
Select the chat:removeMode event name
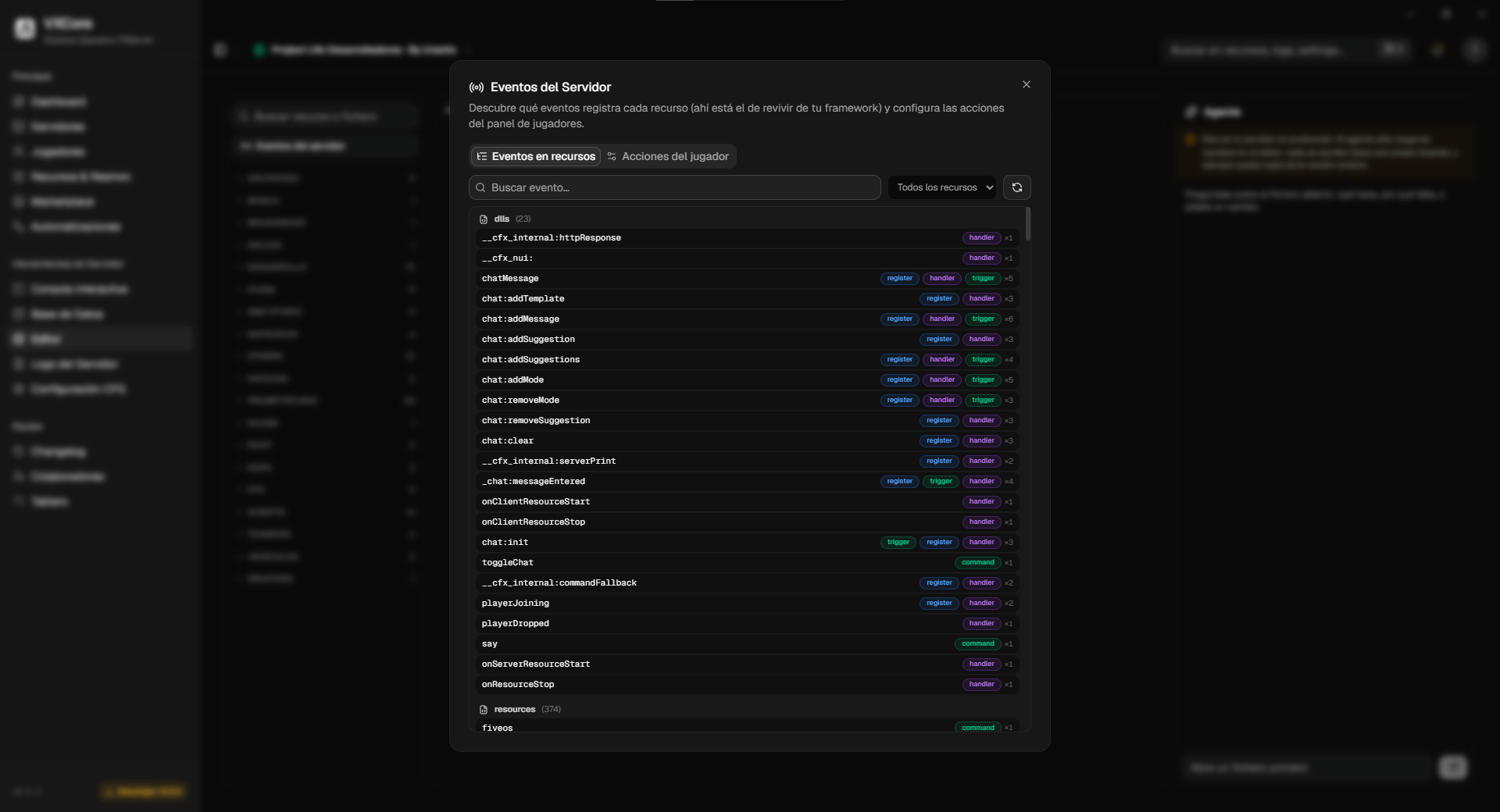tap(520, 400)
